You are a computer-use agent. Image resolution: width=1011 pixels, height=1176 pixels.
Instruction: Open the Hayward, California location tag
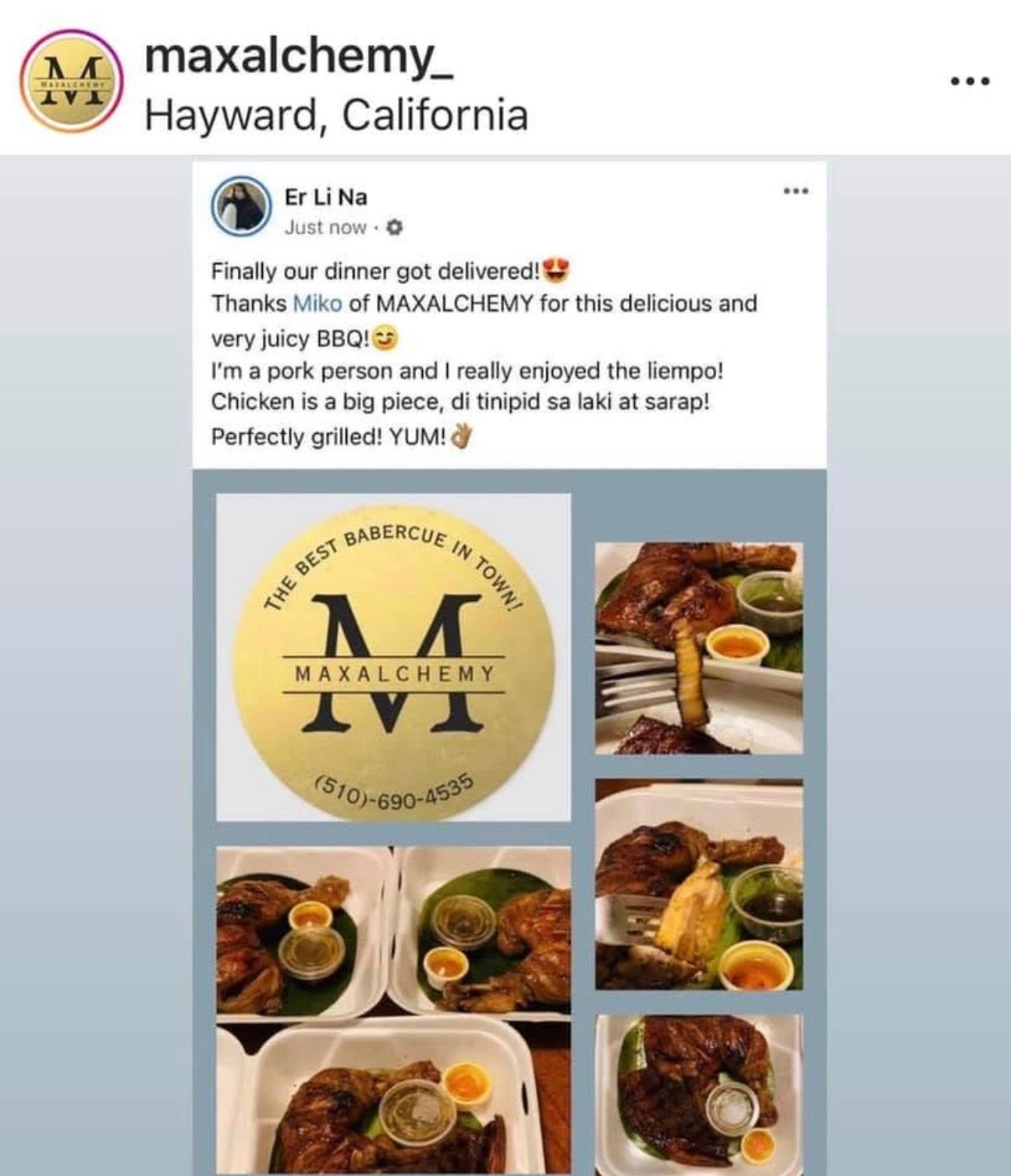[337, 115]
